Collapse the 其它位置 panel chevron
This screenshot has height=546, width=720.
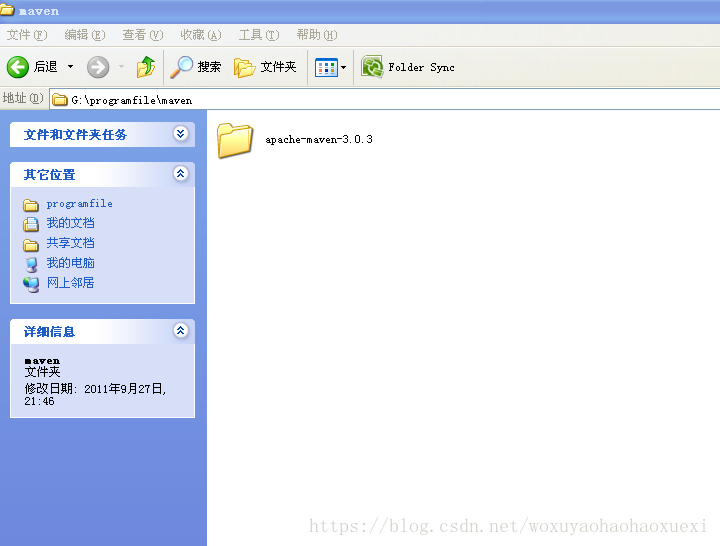click(180, 174)
